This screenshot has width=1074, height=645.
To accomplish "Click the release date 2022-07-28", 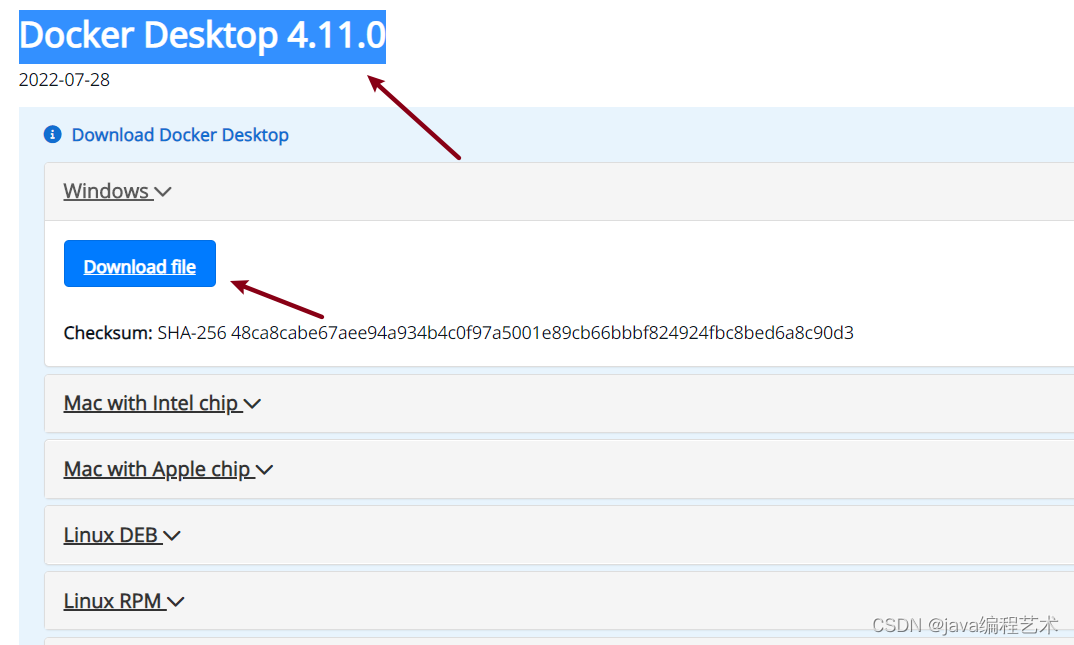I will [64, 80].
